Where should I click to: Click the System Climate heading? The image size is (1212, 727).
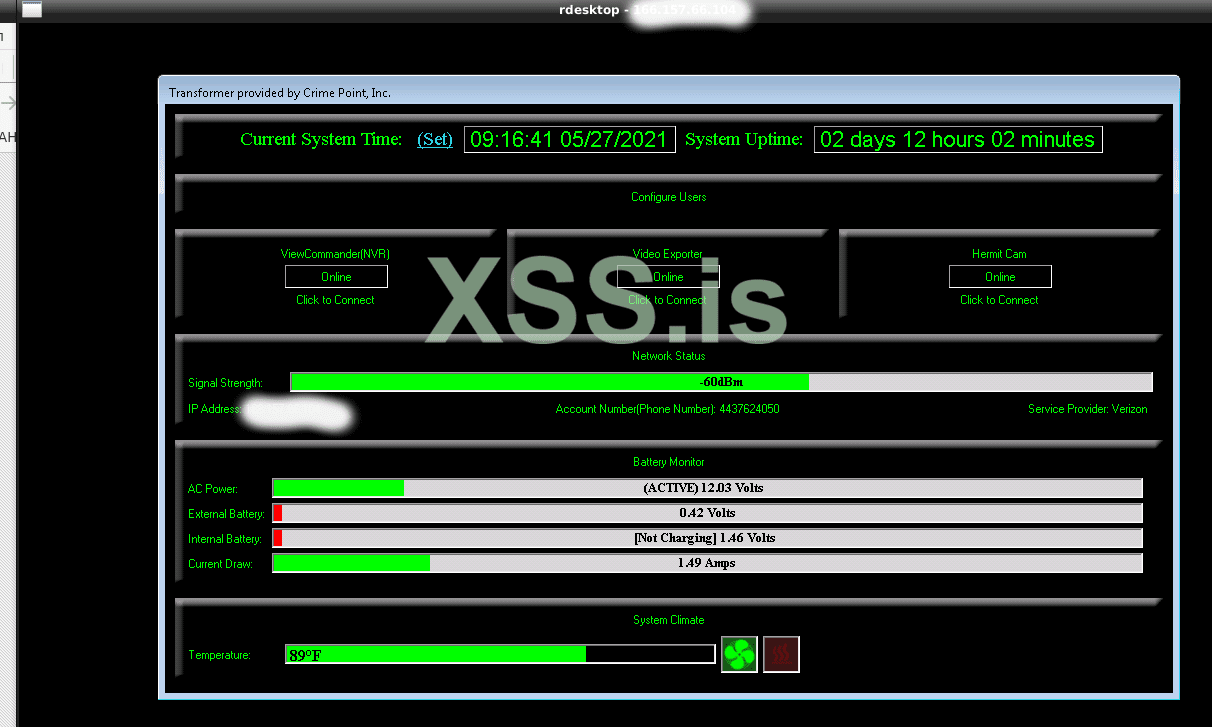click(668, 620)
